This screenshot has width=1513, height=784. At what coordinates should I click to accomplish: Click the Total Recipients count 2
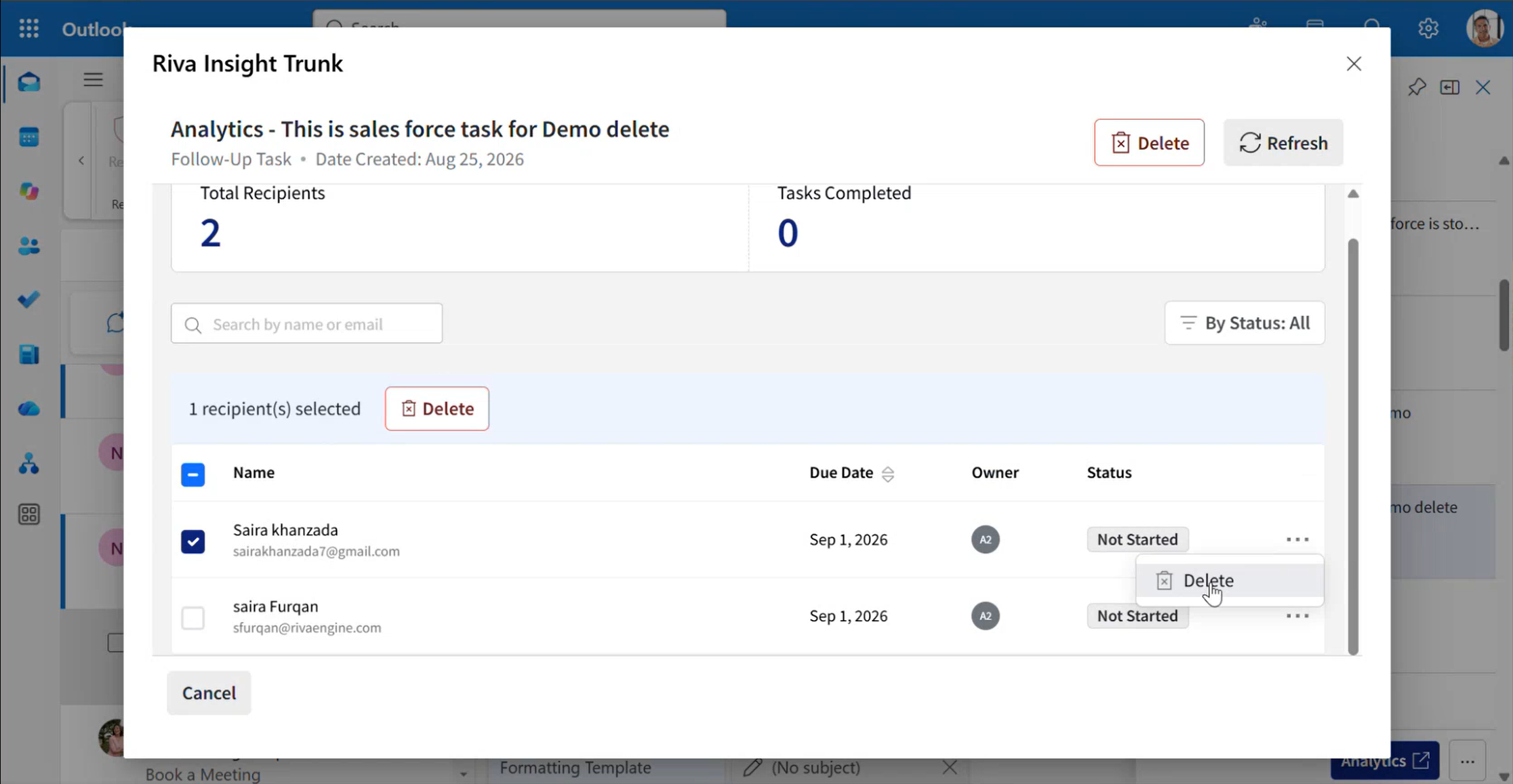[x=210, y=233]
